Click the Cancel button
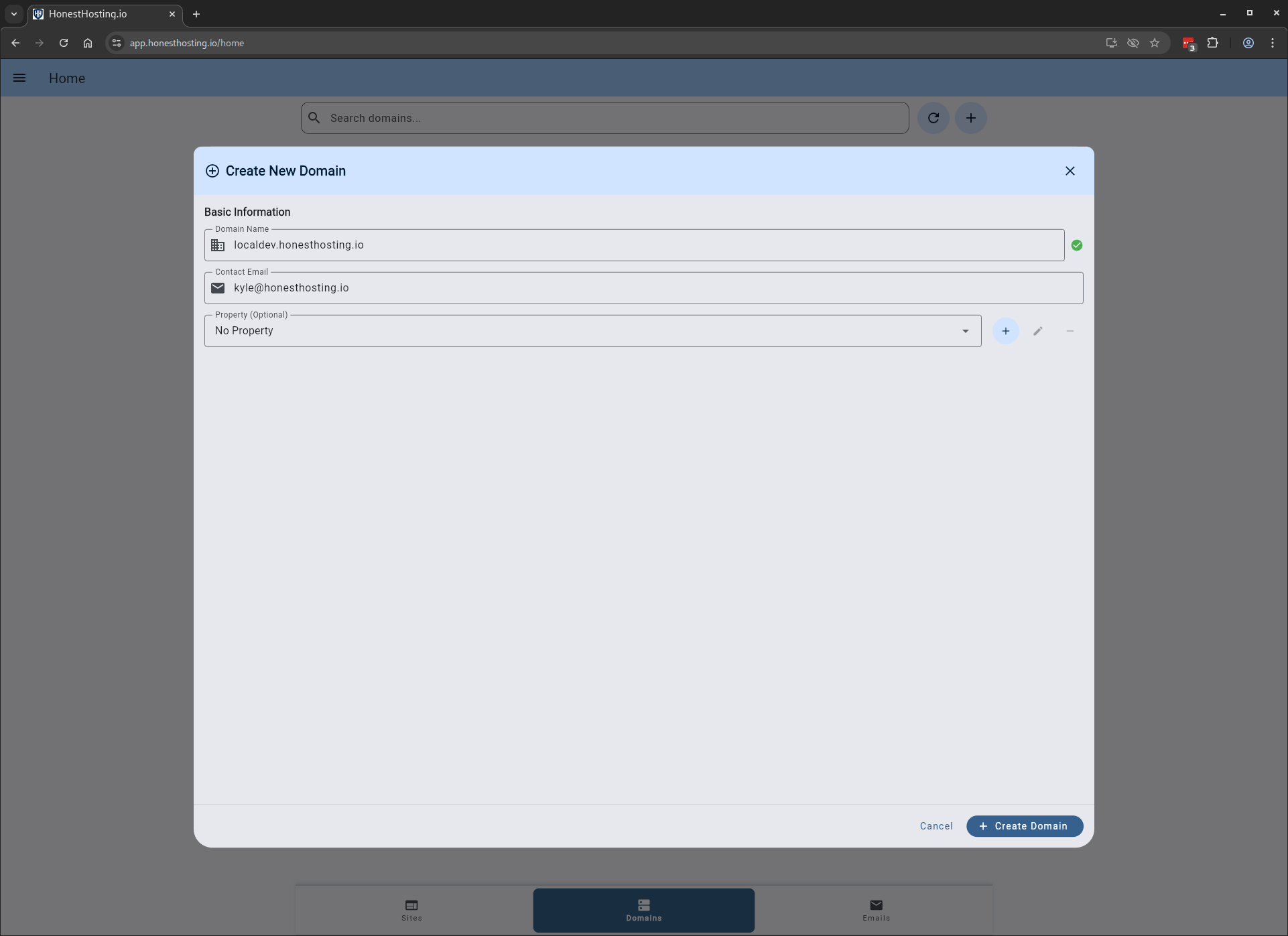 (x=936, y=826)
